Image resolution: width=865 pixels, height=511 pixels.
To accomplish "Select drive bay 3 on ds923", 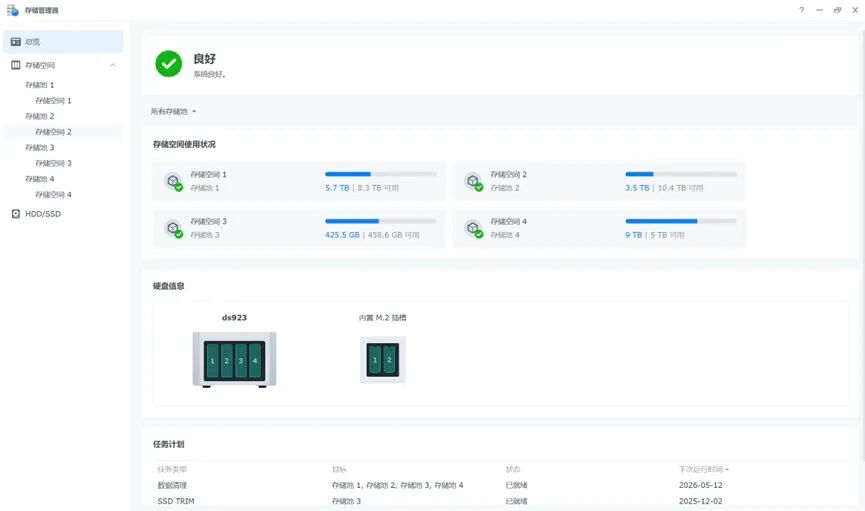I will click(241, 360).
